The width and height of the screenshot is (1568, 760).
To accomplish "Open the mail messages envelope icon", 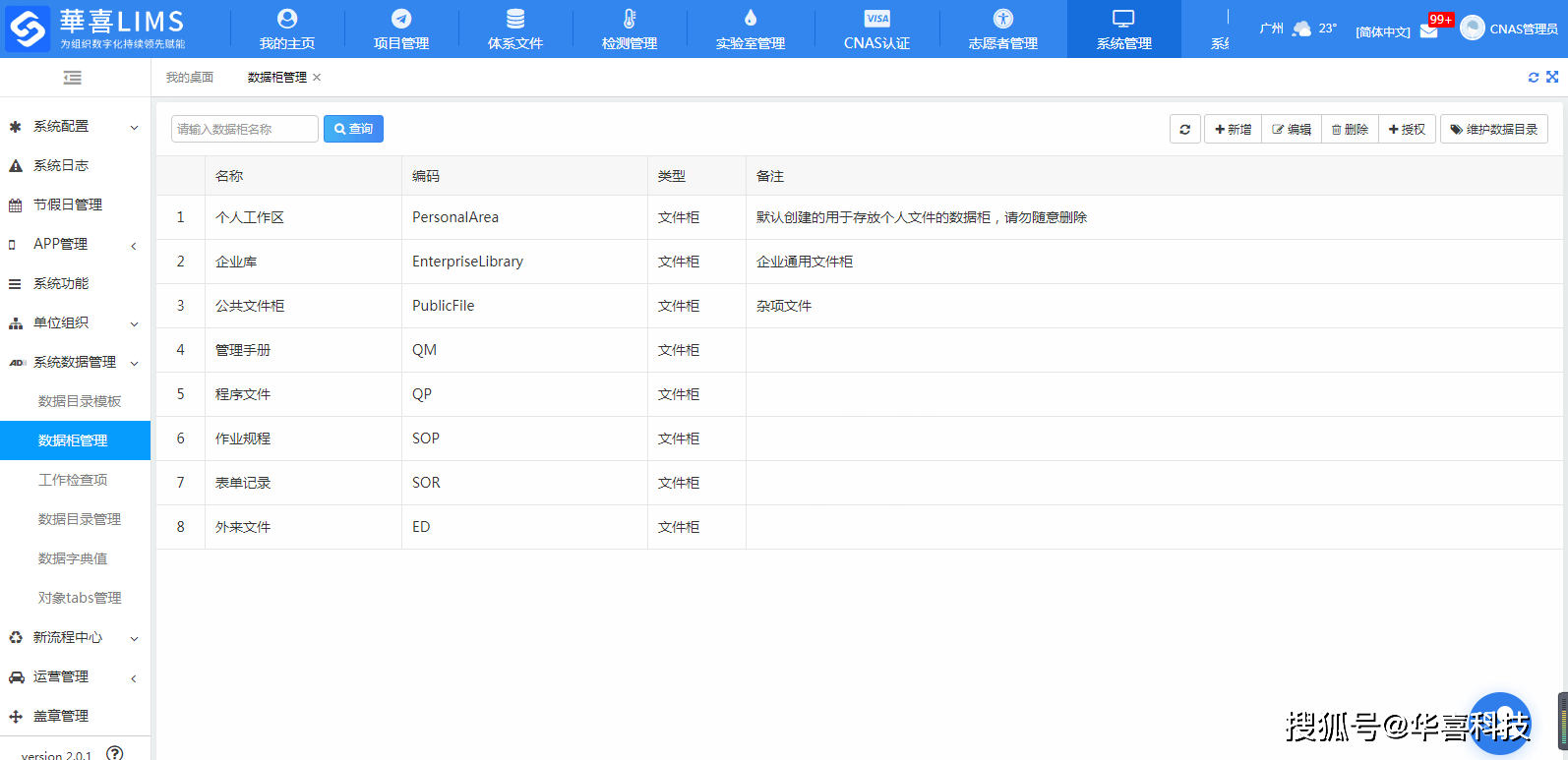I will pyautogui.click(x=1429, y=31).
